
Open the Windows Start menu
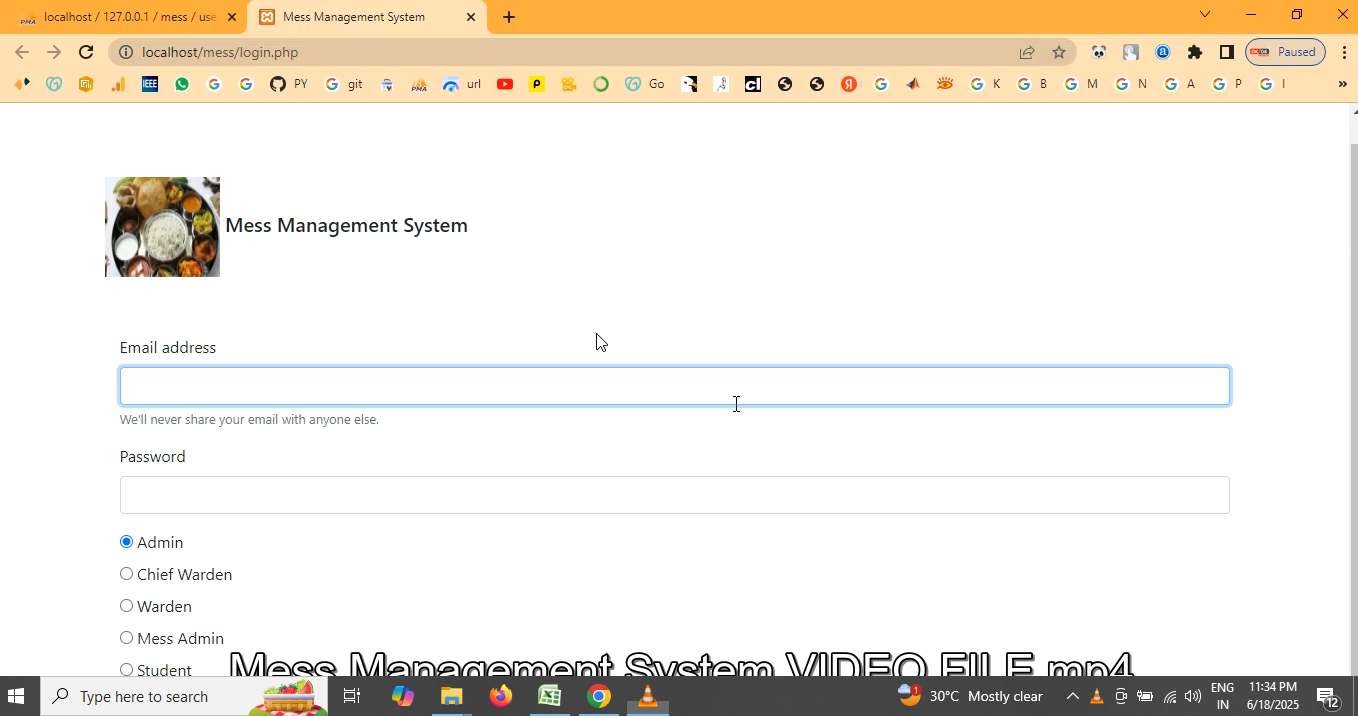pos(16,696)
